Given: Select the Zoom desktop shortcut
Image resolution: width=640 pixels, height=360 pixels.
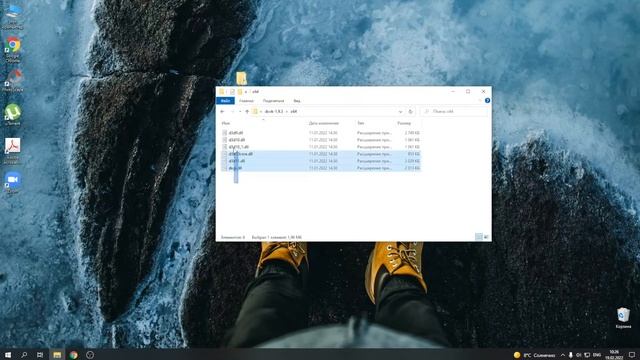Looking at the screenshot, I should (x=13, y=182).
